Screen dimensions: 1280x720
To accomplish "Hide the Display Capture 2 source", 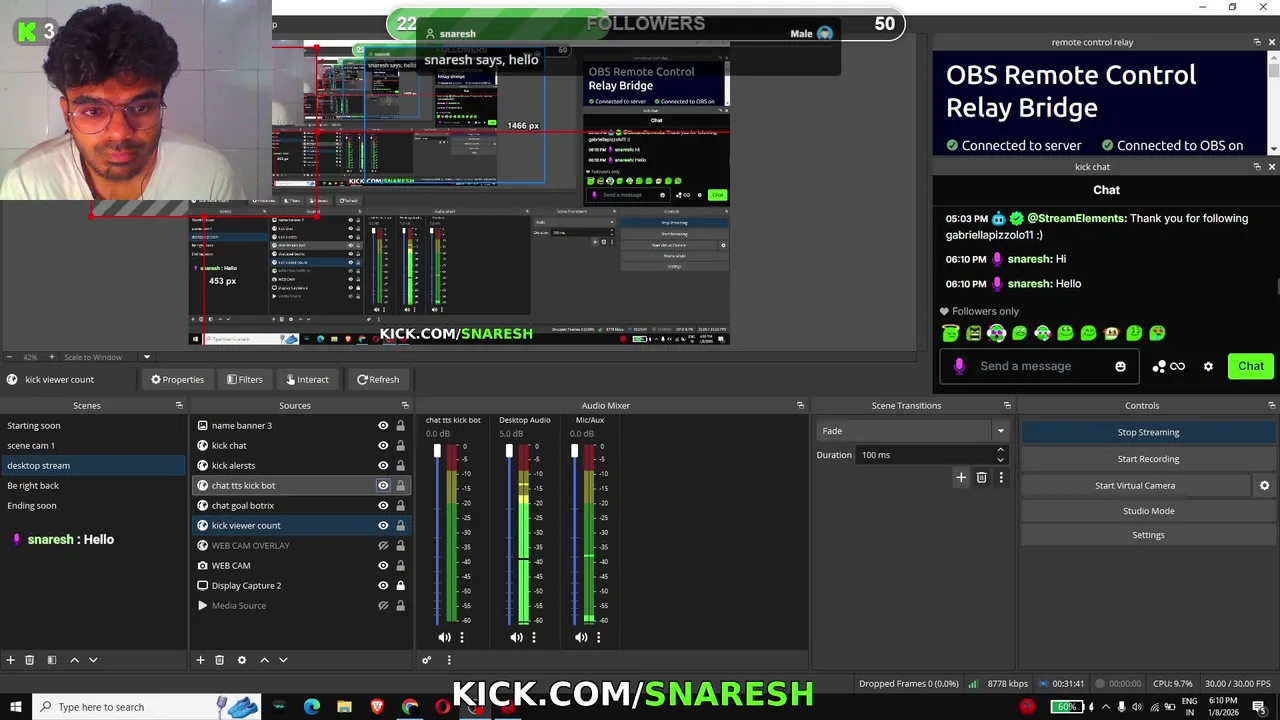I will click(383, 585).
